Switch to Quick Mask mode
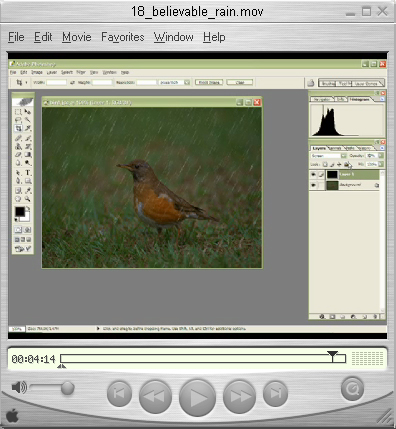396x429 pixels. (x=28, y=230)
